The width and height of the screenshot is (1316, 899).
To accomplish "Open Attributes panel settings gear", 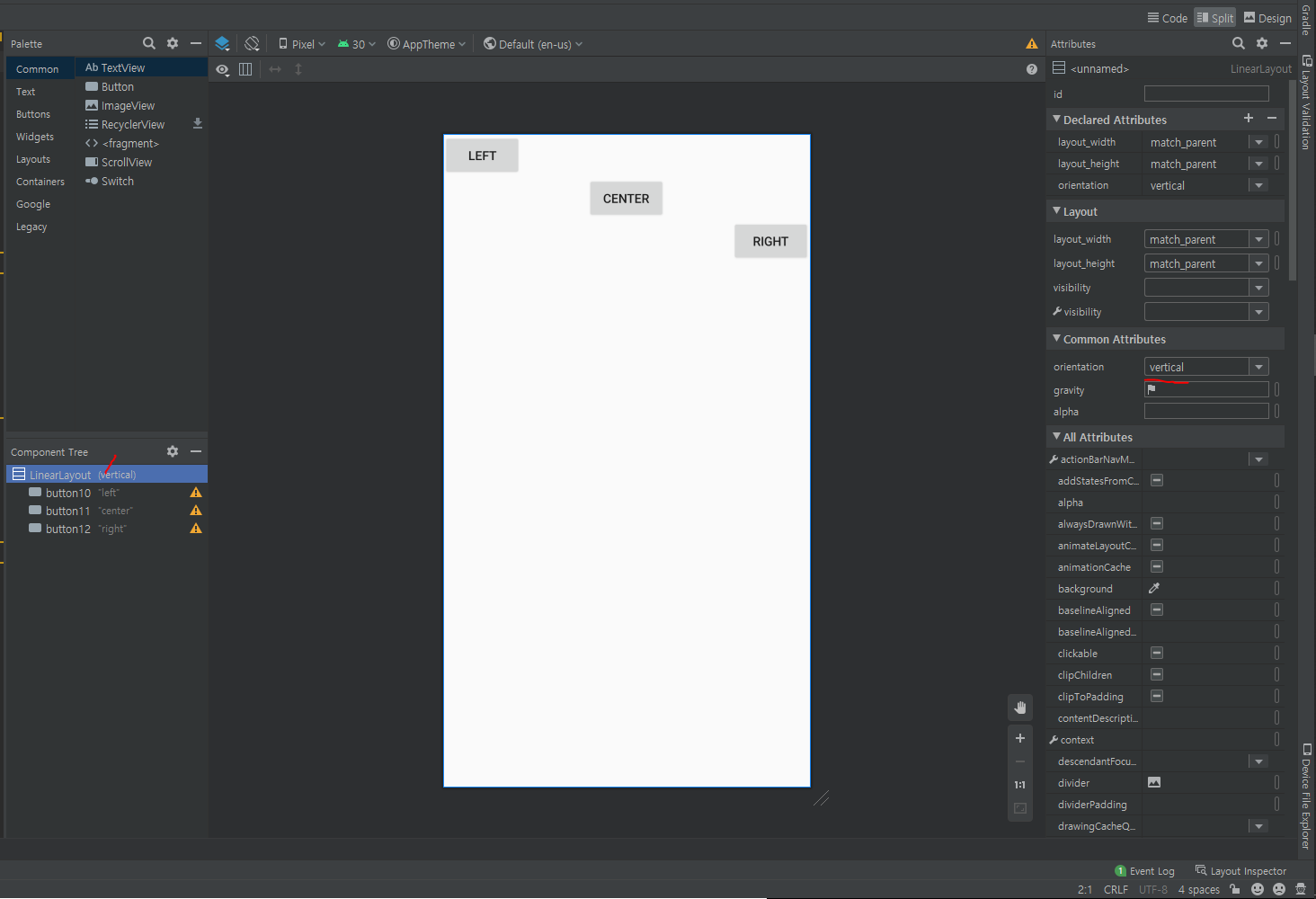I will 1262,43.
